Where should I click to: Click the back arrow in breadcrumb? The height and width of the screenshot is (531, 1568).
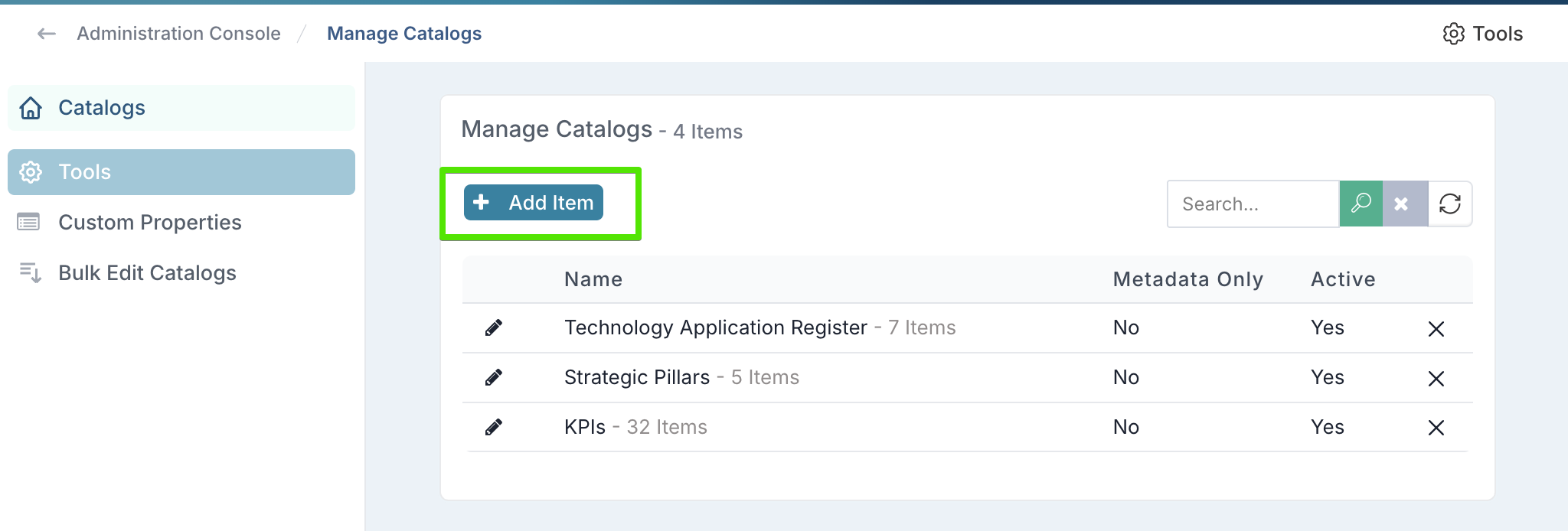tap(47, 34)
